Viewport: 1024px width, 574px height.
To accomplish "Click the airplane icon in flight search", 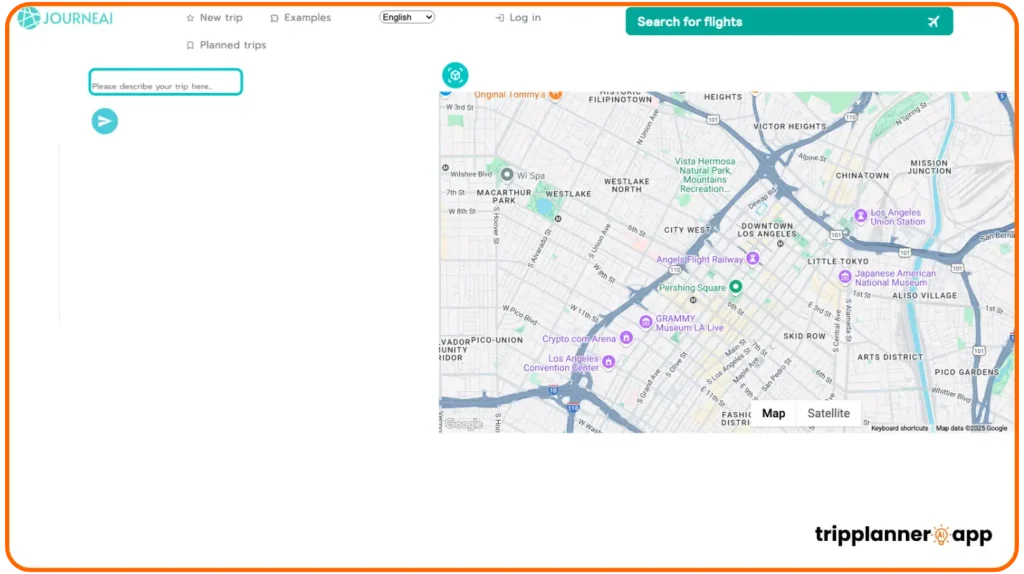I will (933, 22).
